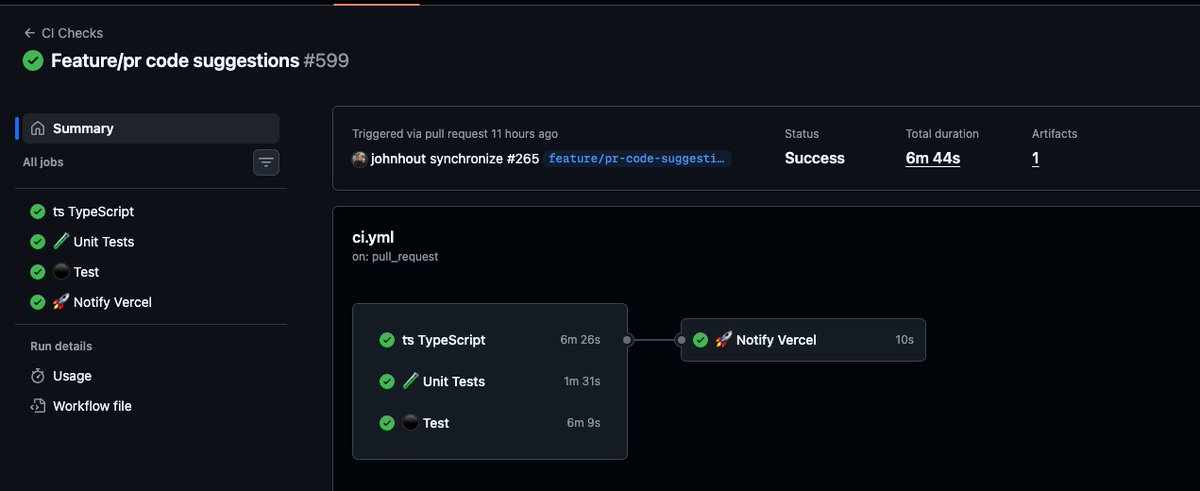The image size is (1200, 491).
Task: Click the 6m 44s total duration link
Action: [x=933, y=158]
